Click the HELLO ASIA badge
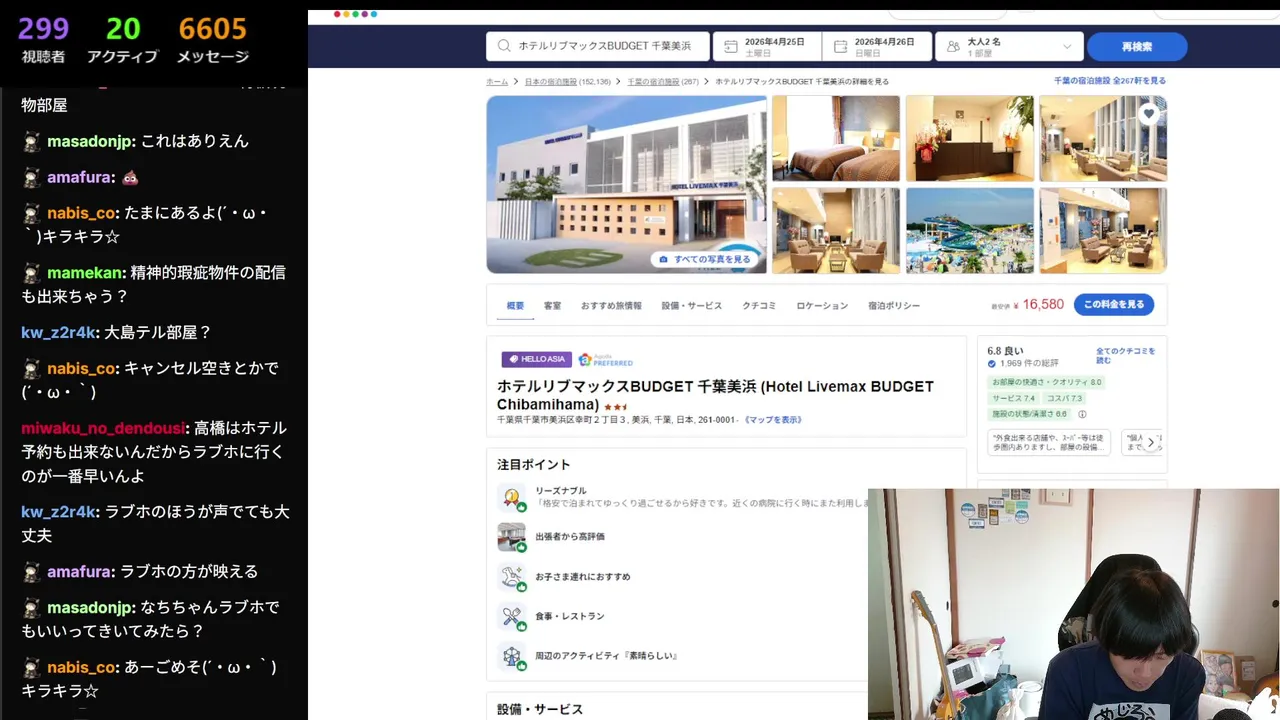 pyautogui.click(x=536, y=359)
